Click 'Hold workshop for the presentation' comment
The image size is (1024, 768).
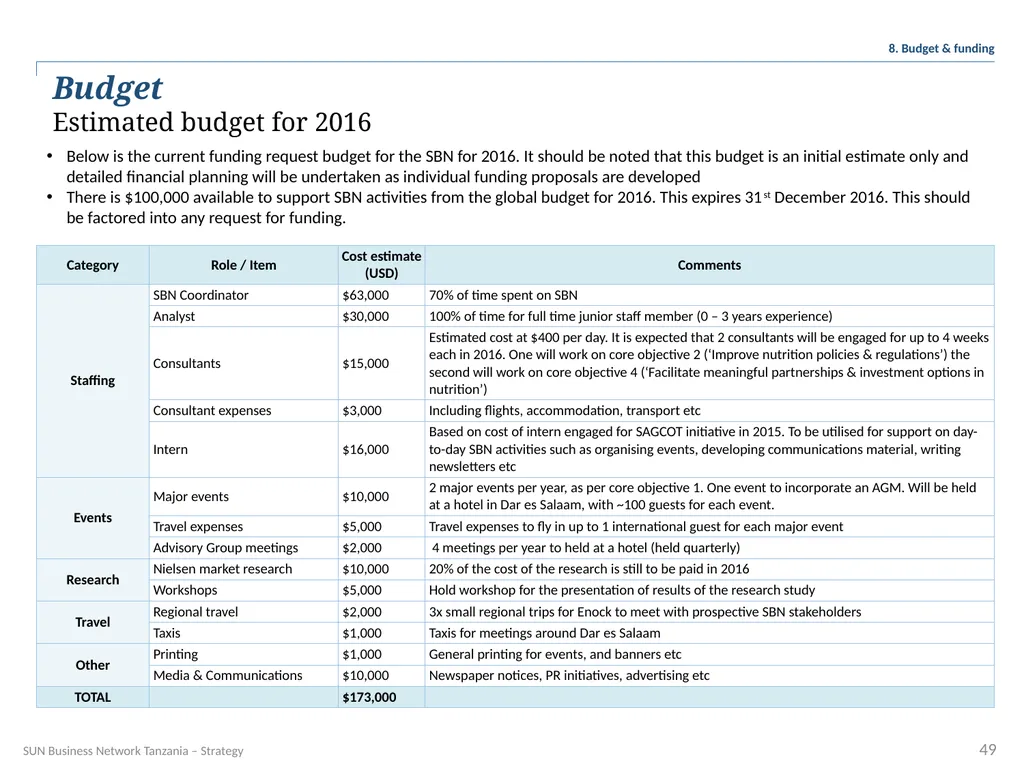click(709, 590)
